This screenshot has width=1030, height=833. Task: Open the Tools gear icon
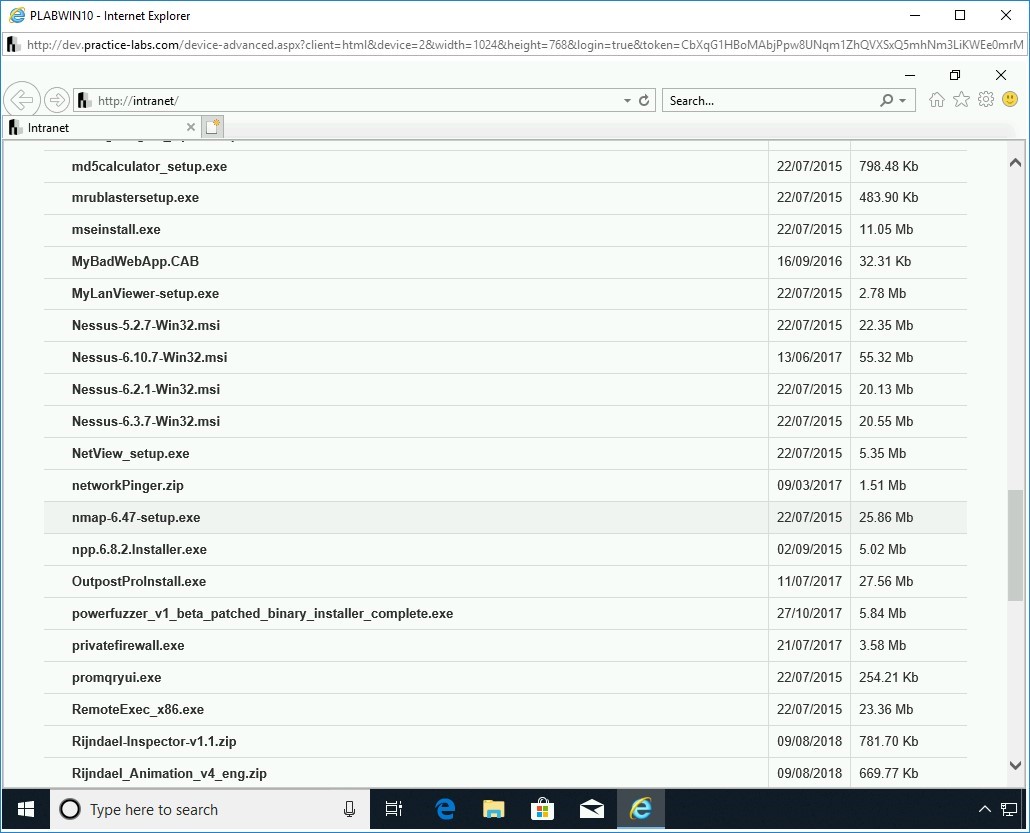(x=986, y=99)
